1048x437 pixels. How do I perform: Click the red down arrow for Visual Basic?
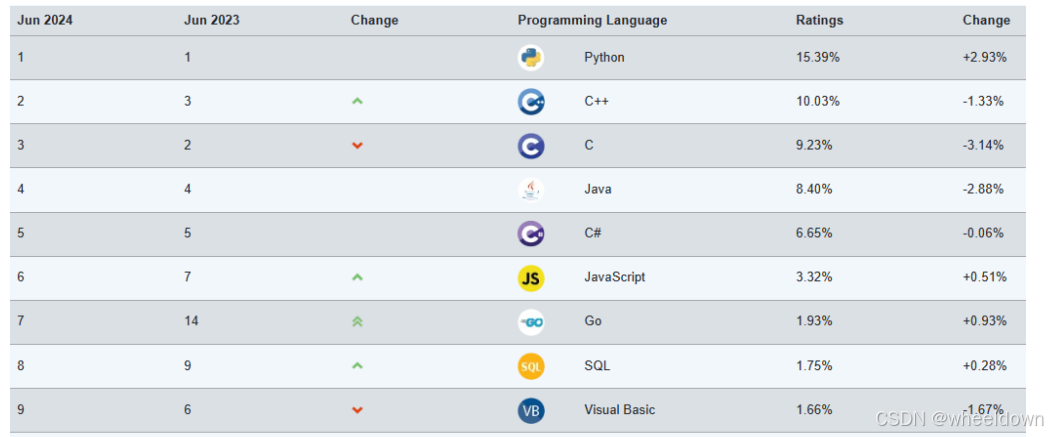(x=357, y=410)
